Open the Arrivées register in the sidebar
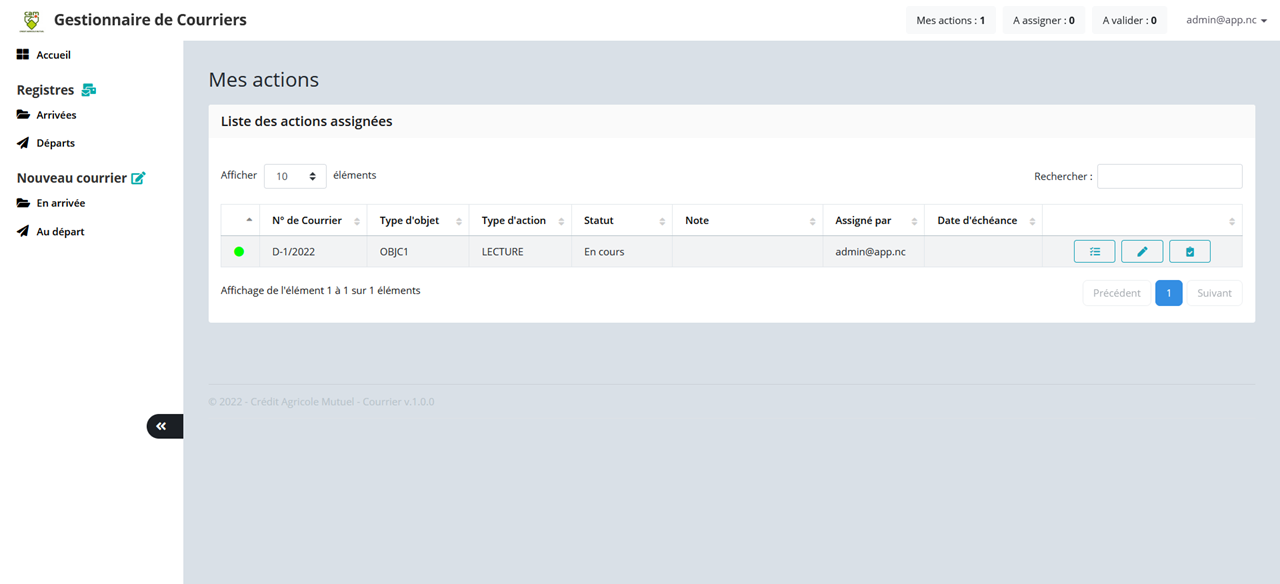Image resolution: width=1280 pixels, height=584 pixels. (56, 115)
